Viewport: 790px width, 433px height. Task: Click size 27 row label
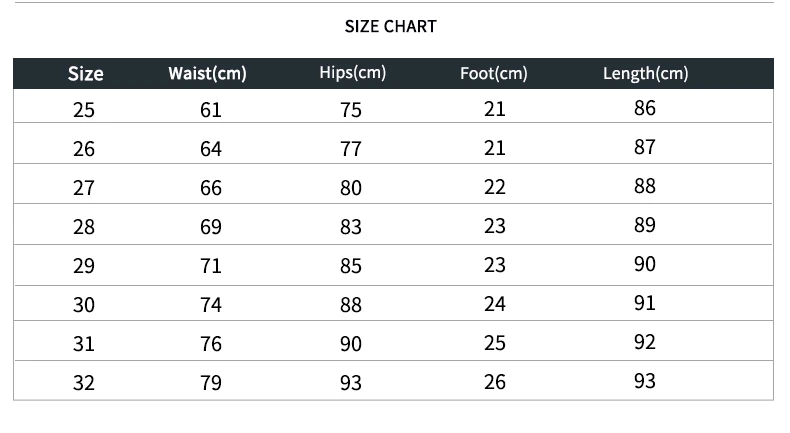tap(84, 188)
